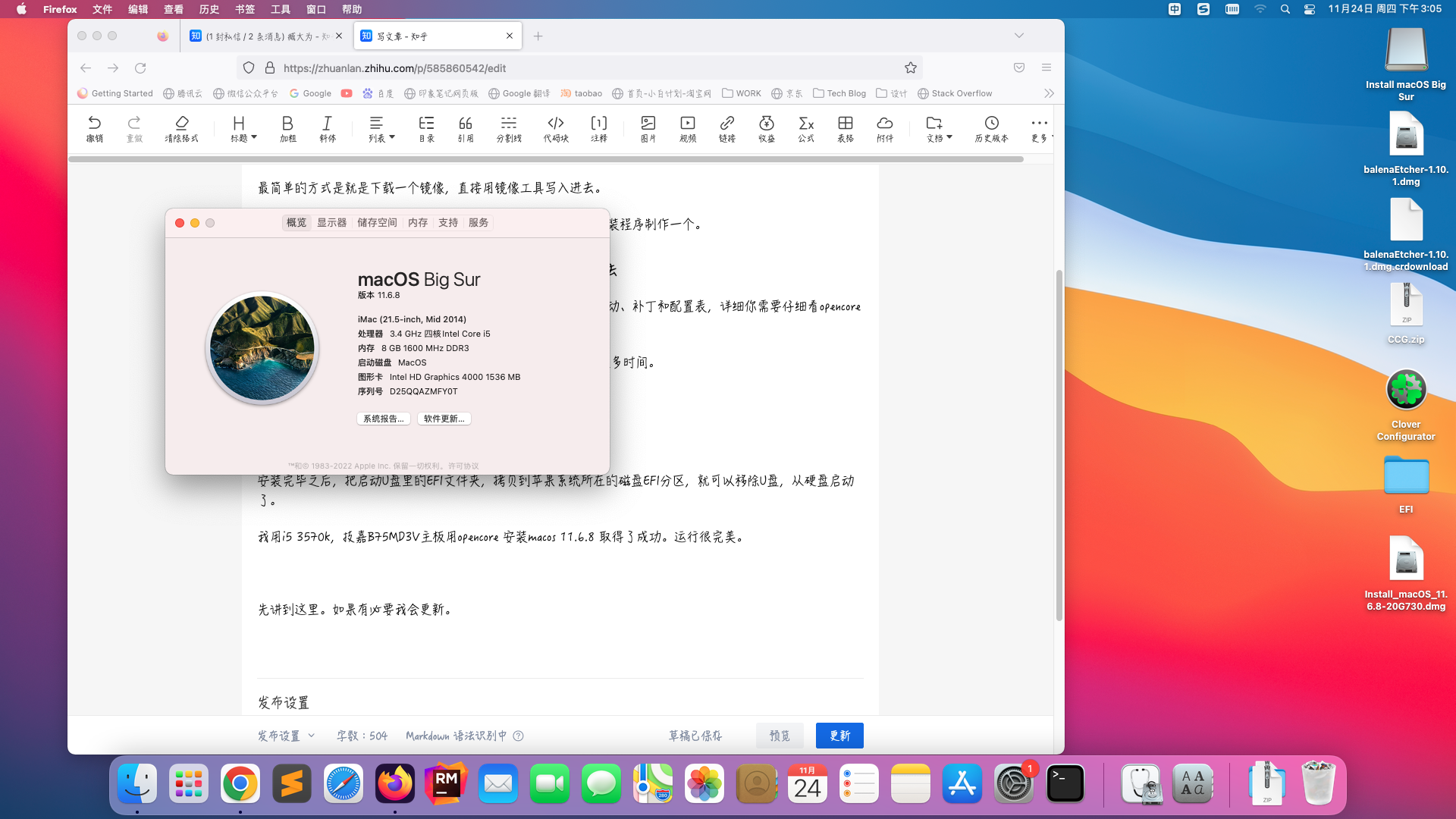Open the Tech Blog bookmarks folder
This screenshot has height=819, width=1456.
839,93
